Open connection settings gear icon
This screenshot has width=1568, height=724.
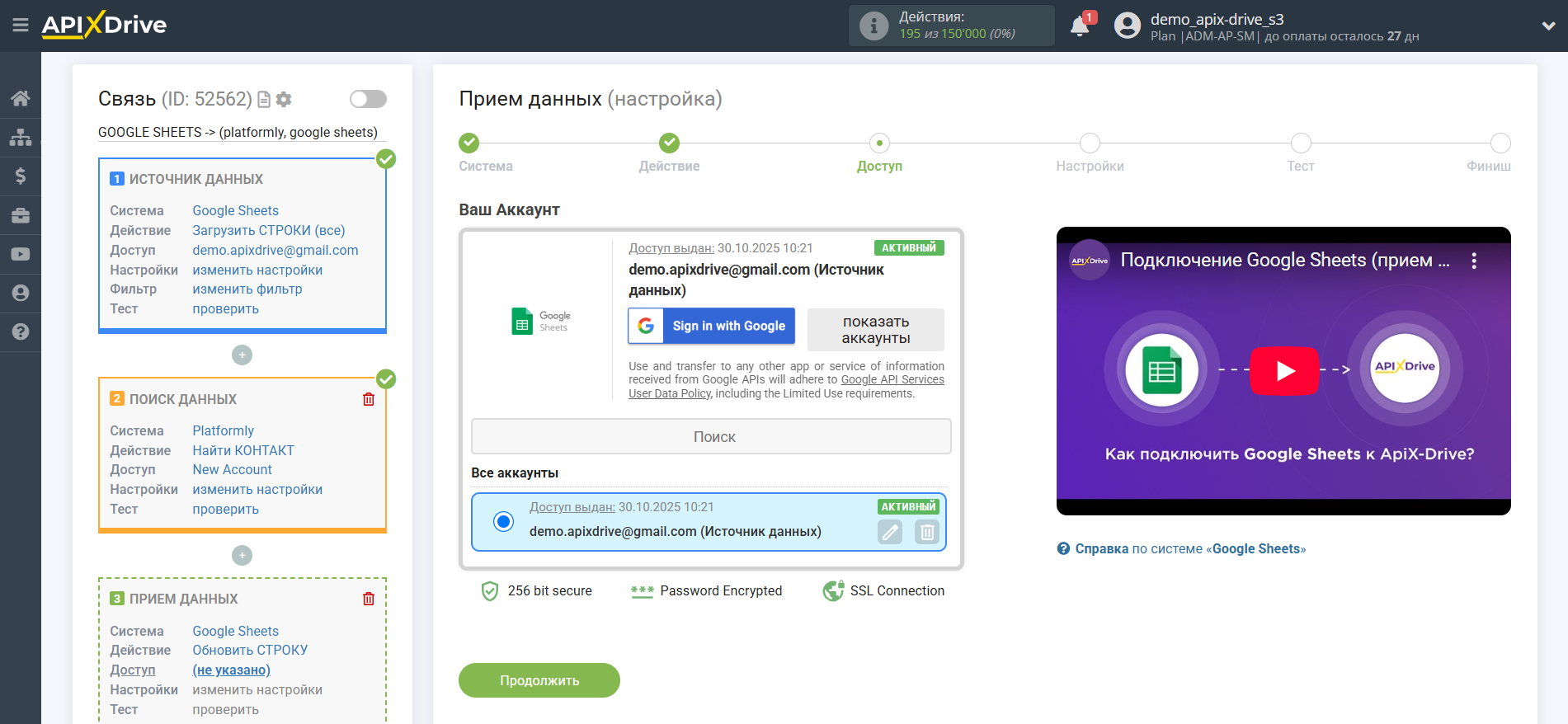coord(285,100)
